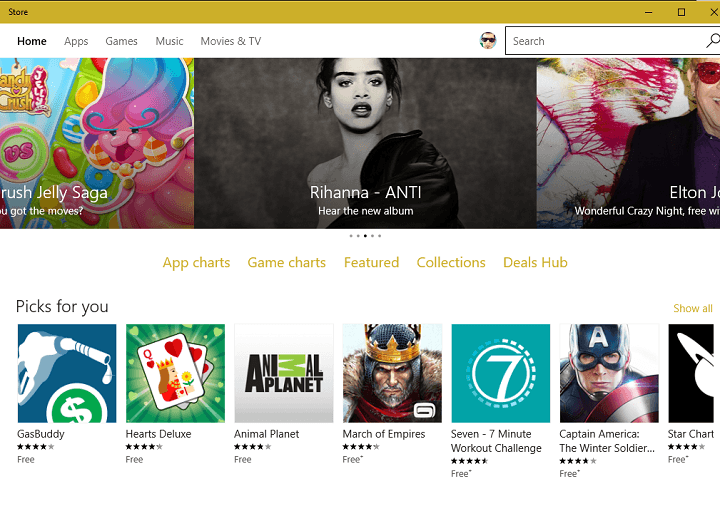The height and width of the screenshot is (511, 720).
Task: Minimize the Store window
Action: [648, 12]
